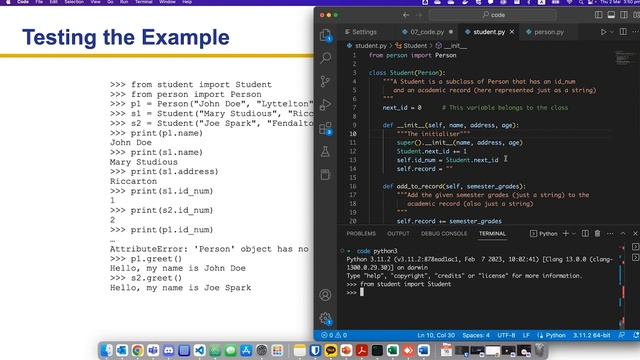Close the student.py tab
640x360 pixels.
(512, 32)
